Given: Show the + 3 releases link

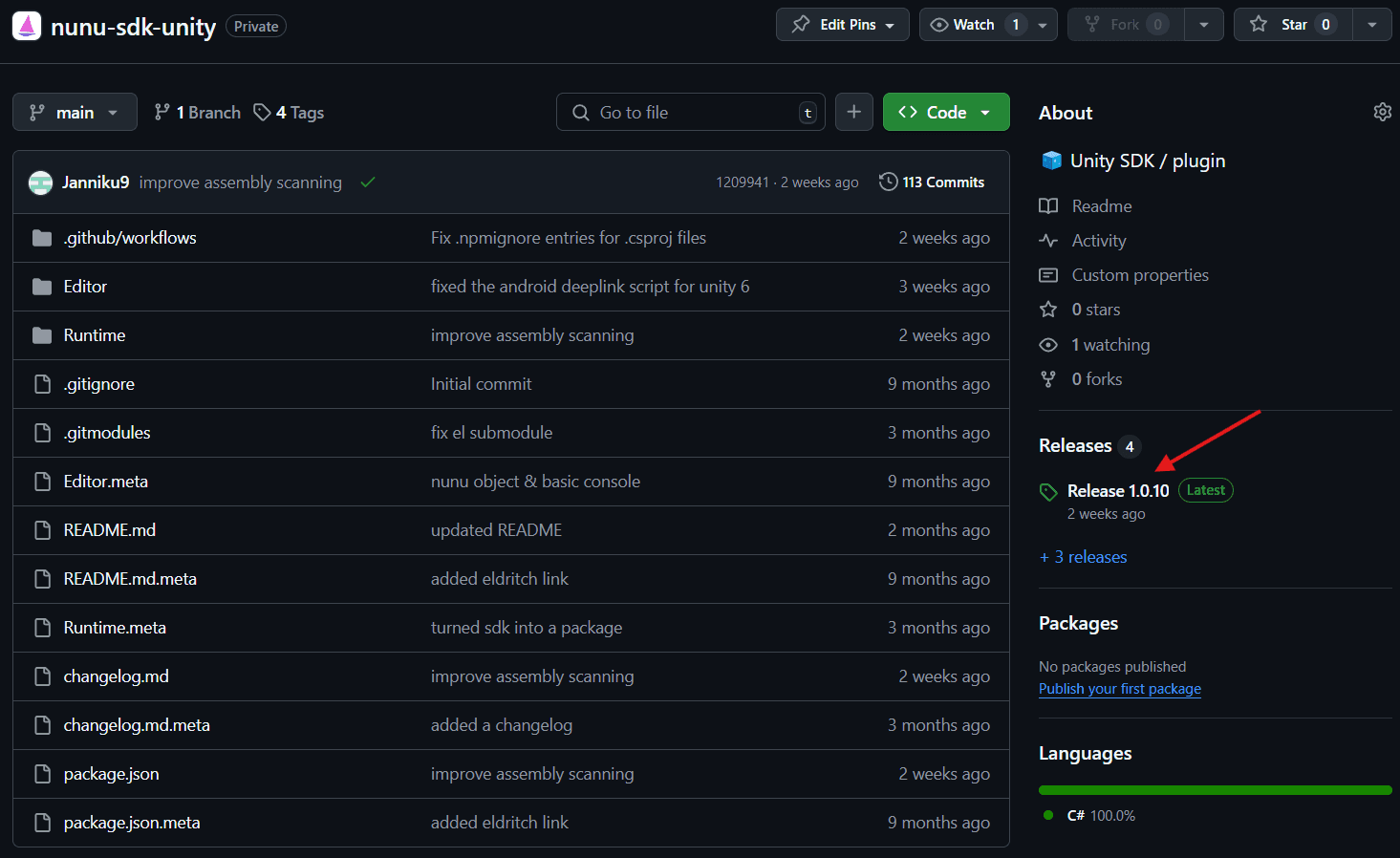Looking at the screenshot, I should 1084,557.
